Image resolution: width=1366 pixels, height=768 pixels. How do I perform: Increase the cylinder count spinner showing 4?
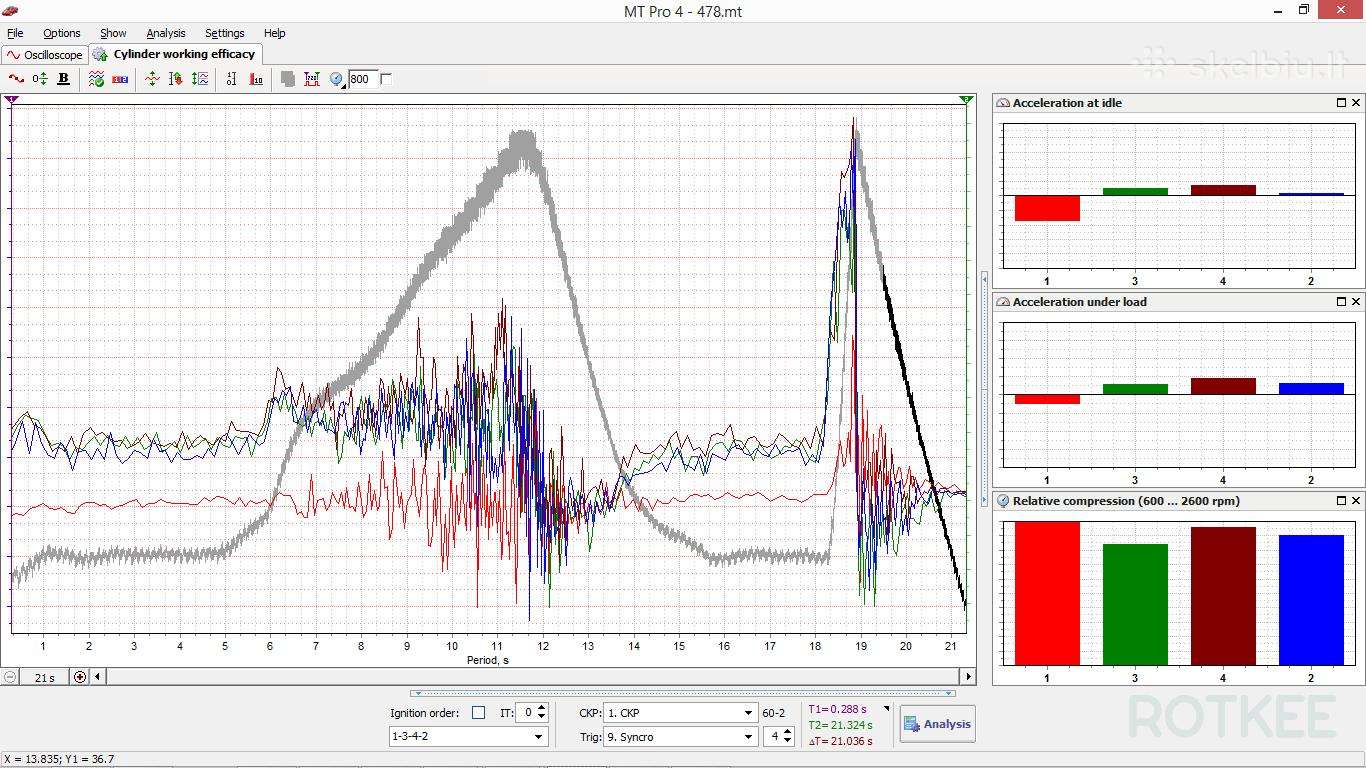coord(788,732)
